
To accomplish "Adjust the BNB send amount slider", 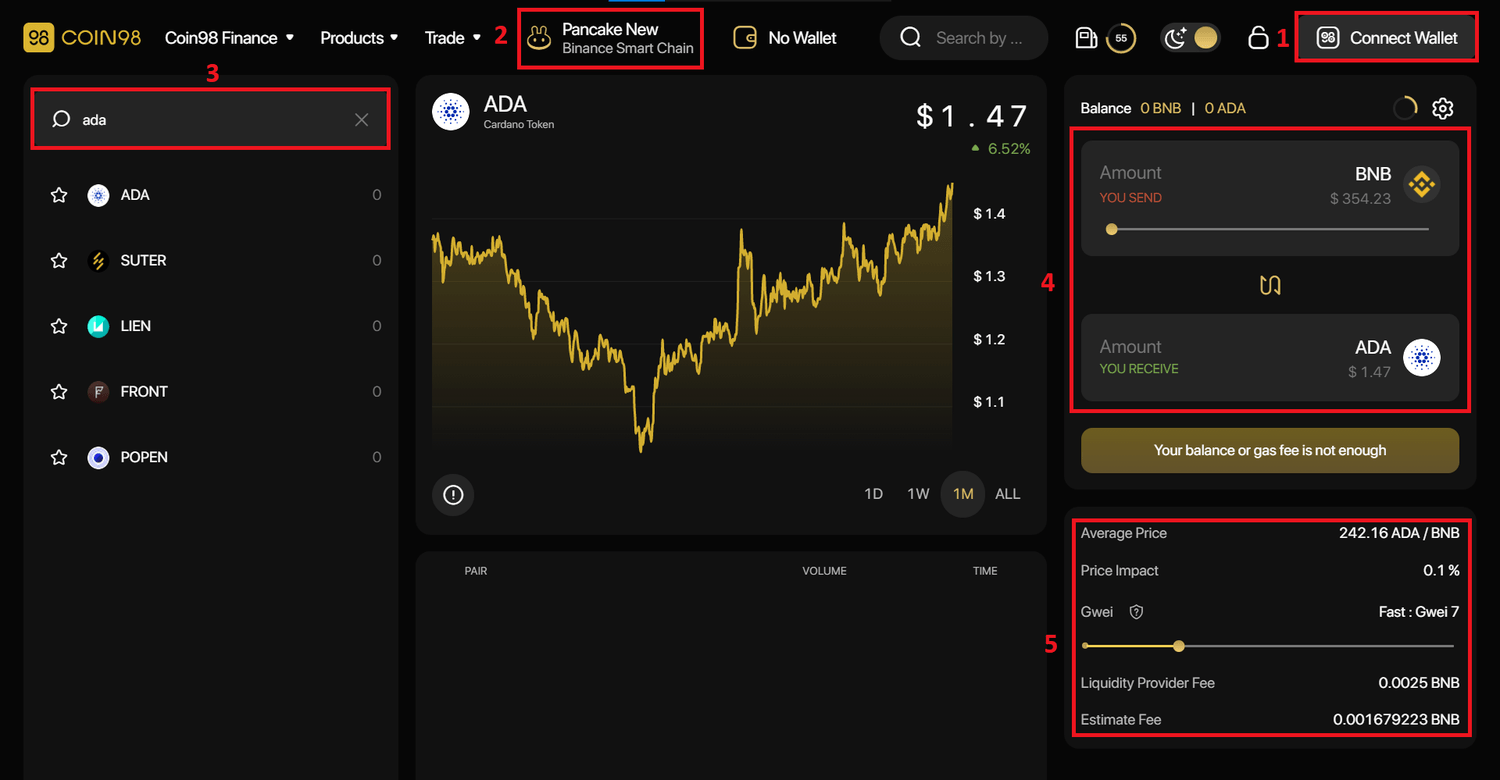I will point(1270,229).
